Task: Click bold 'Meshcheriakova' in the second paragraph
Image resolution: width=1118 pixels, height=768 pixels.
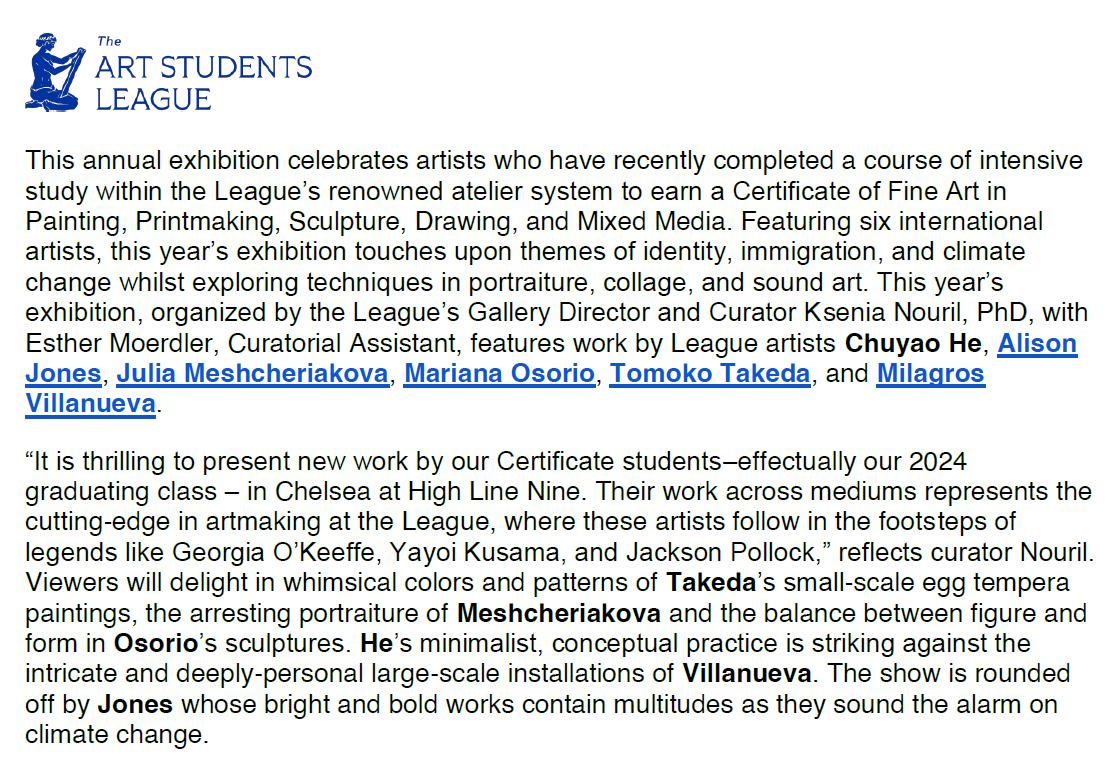Action: tap(558, 613)
